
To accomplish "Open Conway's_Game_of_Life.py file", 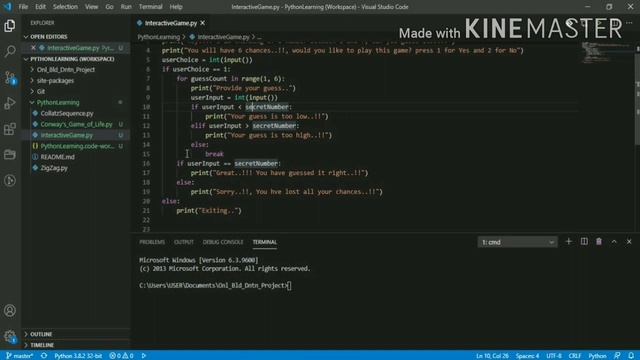I will (x=76, y=124).
